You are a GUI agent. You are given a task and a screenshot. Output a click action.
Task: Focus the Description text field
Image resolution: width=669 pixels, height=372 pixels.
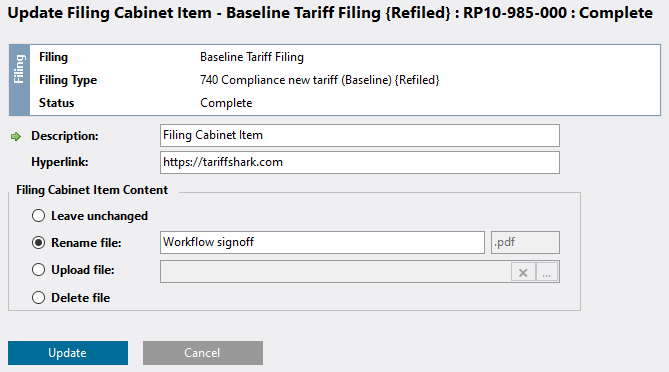click(x=360, y=135)
